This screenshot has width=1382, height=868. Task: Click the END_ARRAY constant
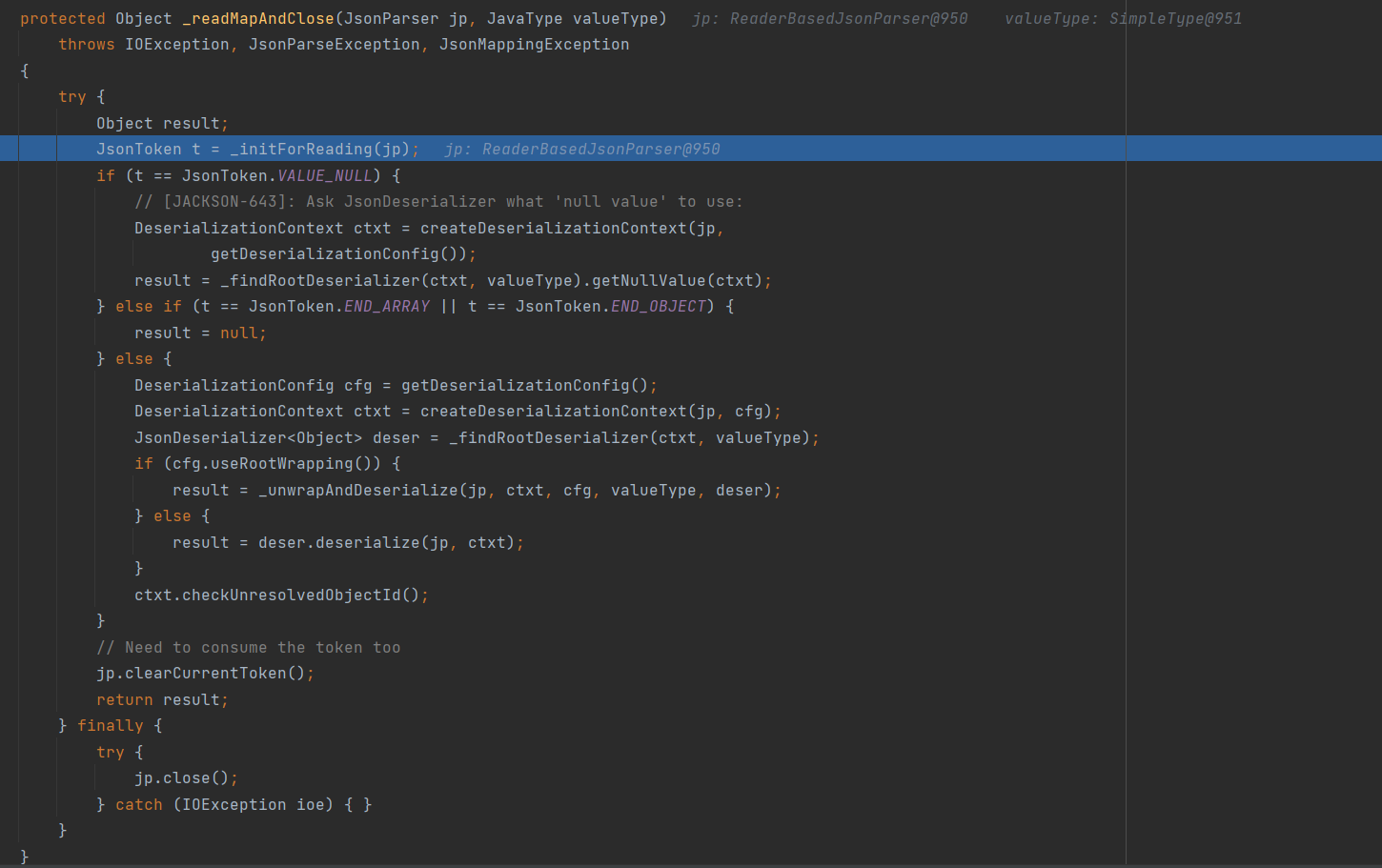[x=386, y=306]
